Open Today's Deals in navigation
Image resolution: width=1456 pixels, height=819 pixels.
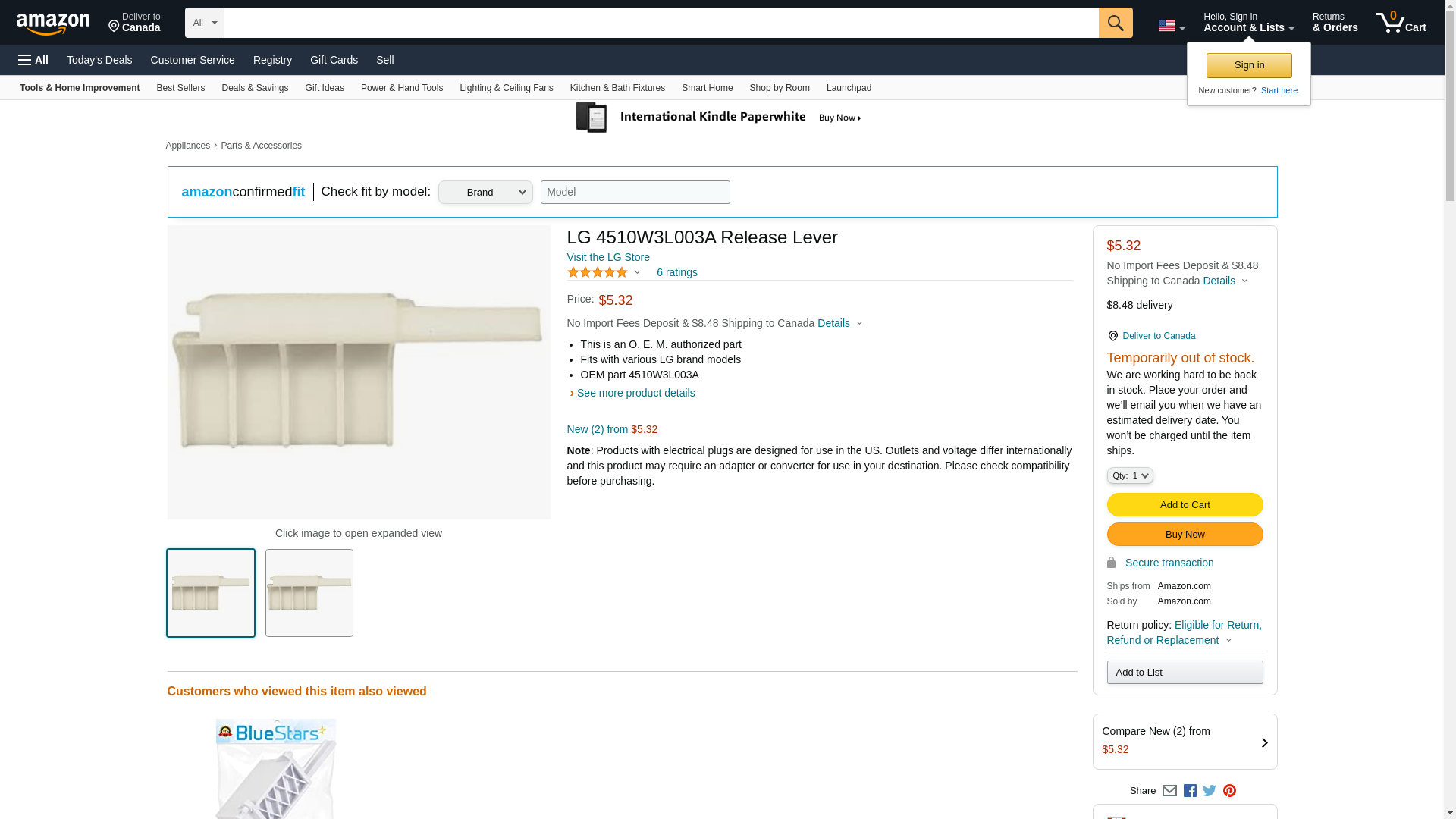[99, 60]
